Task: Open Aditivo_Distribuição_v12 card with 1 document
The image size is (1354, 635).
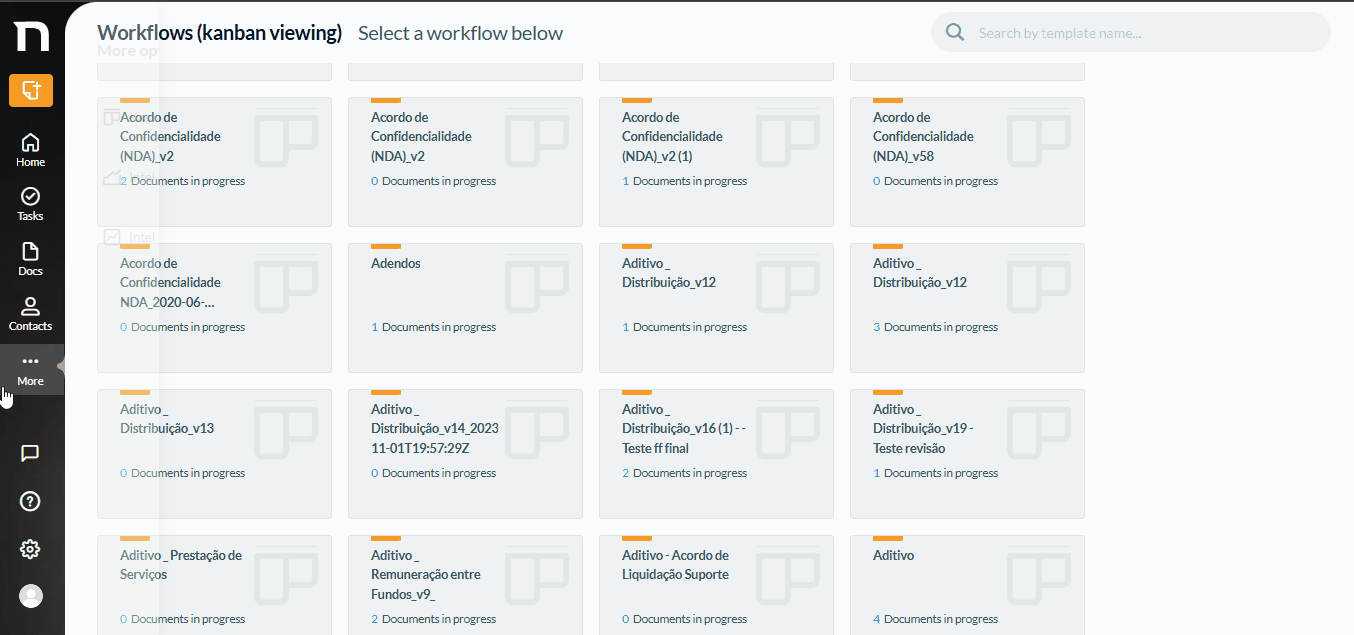Action: [x=716, y=308]
